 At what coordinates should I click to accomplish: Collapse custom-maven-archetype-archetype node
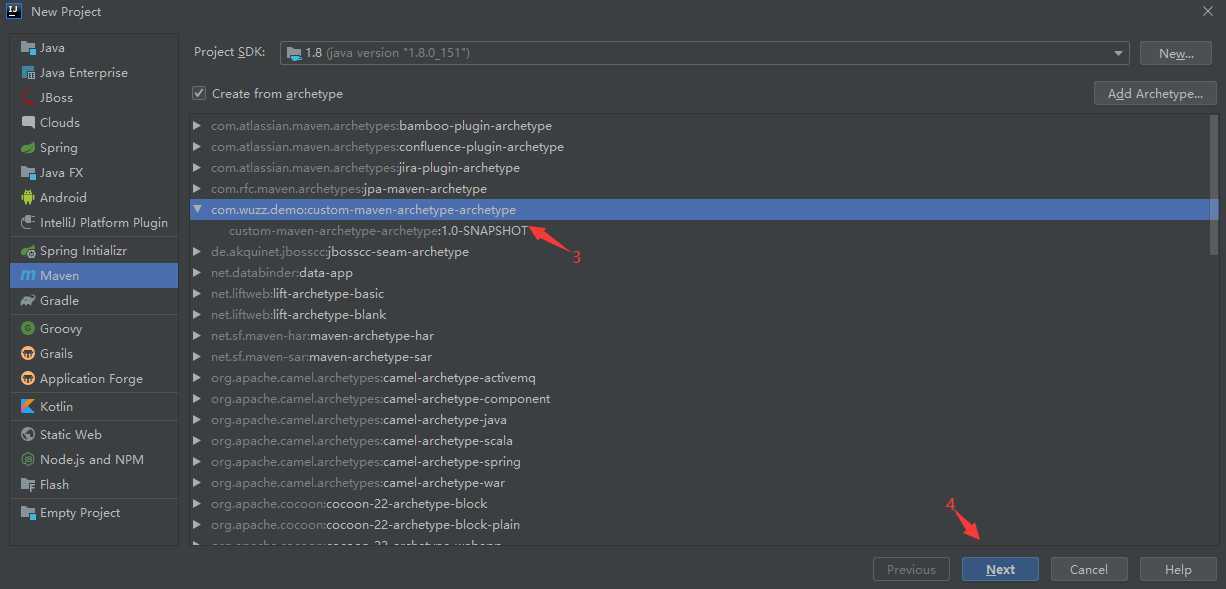click(x=197, y=210)
